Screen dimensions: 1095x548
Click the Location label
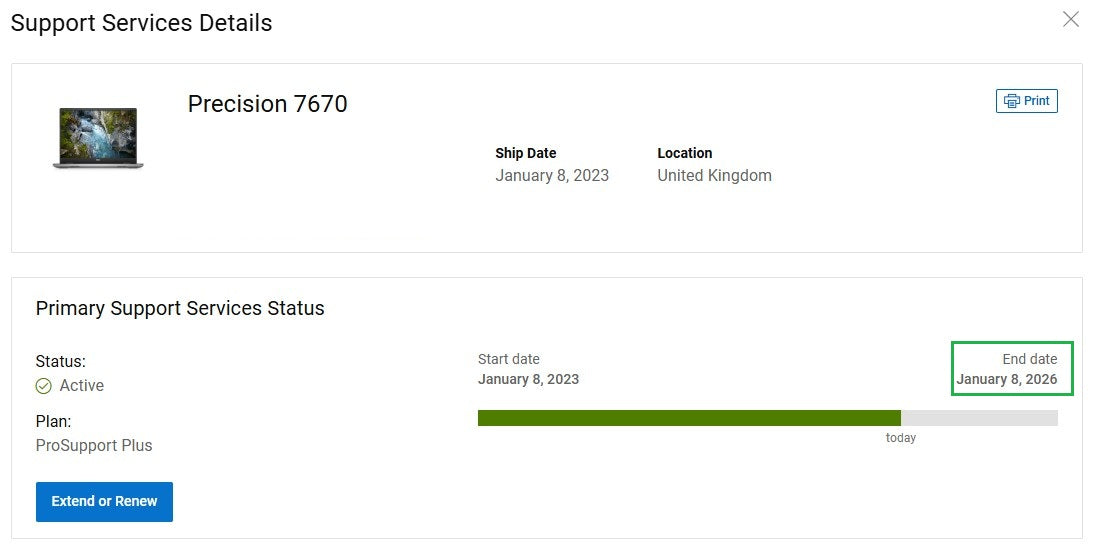pos(684,153)
